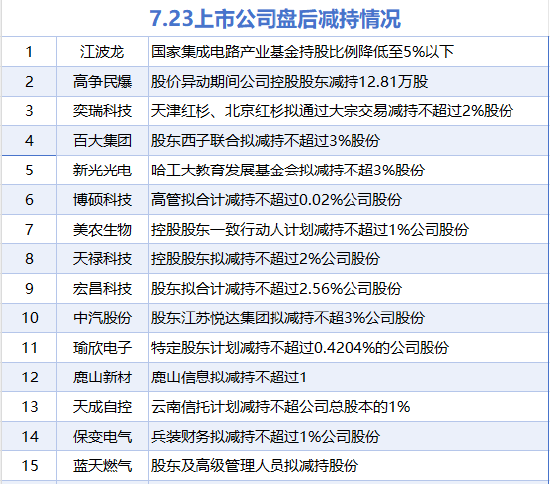Click the company name 高争民爆
The width and height of the screenshot is (550, 484).
point(102,82)
